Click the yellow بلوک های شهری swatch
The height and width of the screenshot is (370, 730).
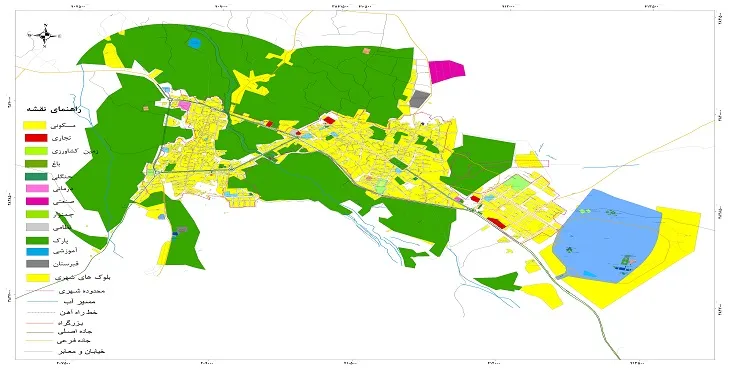point(37,277)
